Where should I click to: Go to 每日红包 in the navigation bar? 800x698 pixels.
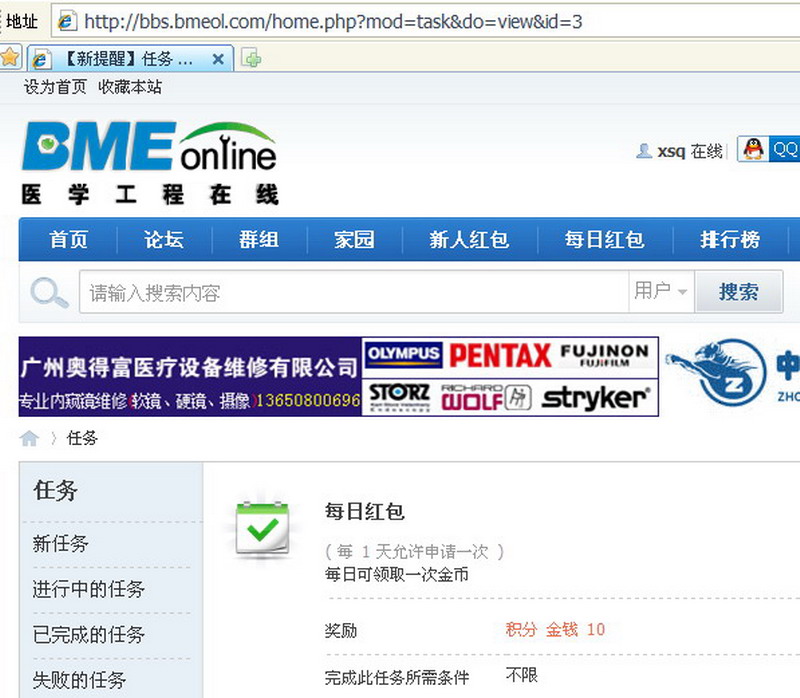604,240
